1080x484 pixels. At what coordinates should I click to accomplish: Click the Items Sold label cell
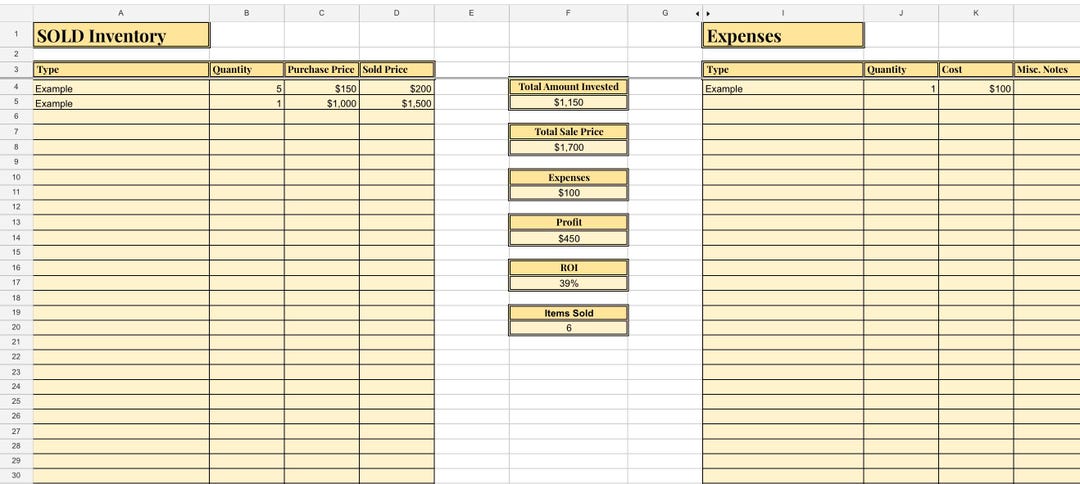tap(568, 313)
